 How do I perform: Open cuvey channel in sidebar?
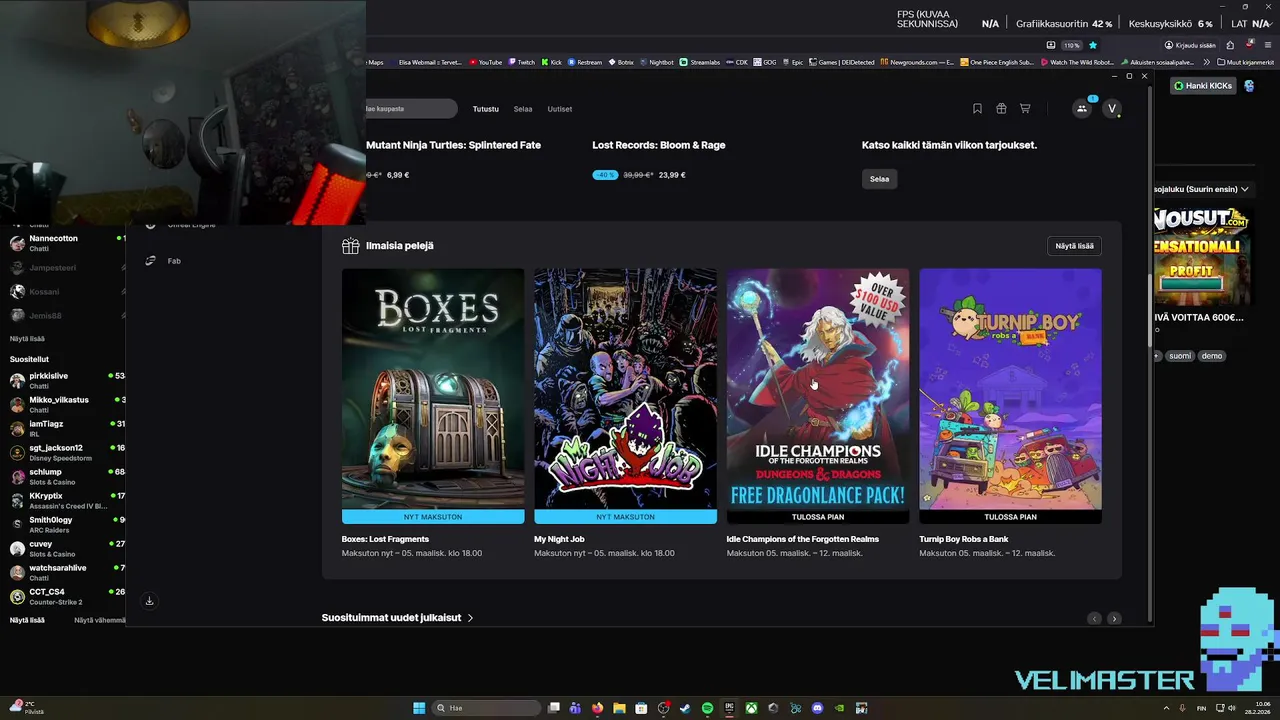point(66,548)
